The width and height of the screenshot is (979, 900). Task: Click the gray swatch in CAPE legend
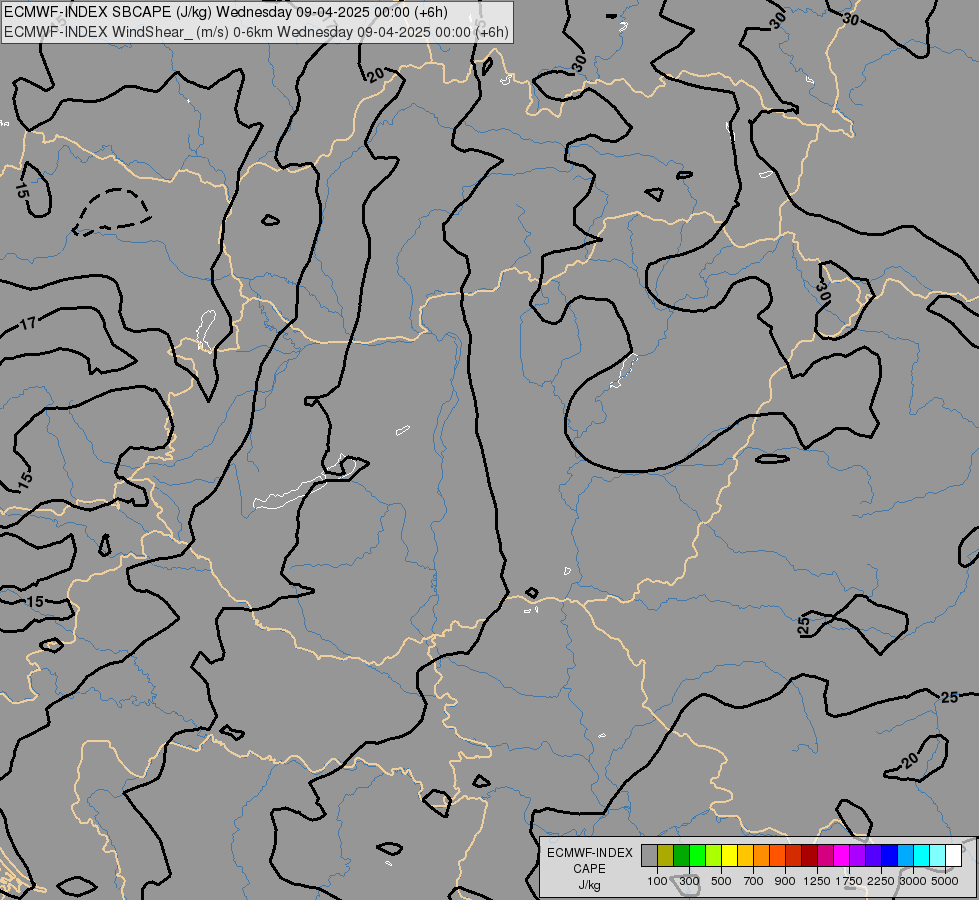coord(649,856)
